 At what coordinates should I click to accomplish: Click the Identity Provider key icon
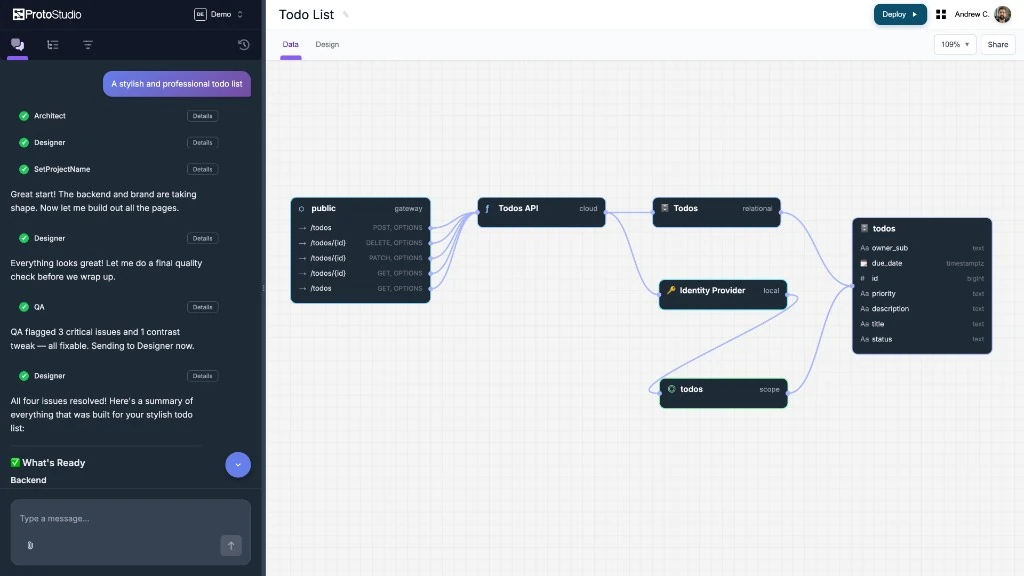[x=671, y=290]
